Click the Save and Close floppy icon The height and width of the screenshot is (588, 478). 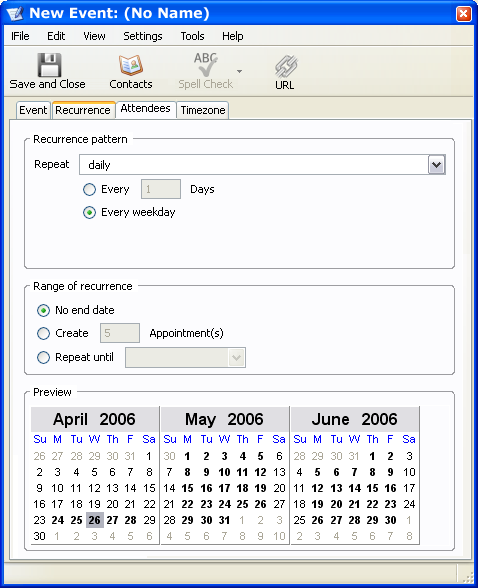[49, 65]
